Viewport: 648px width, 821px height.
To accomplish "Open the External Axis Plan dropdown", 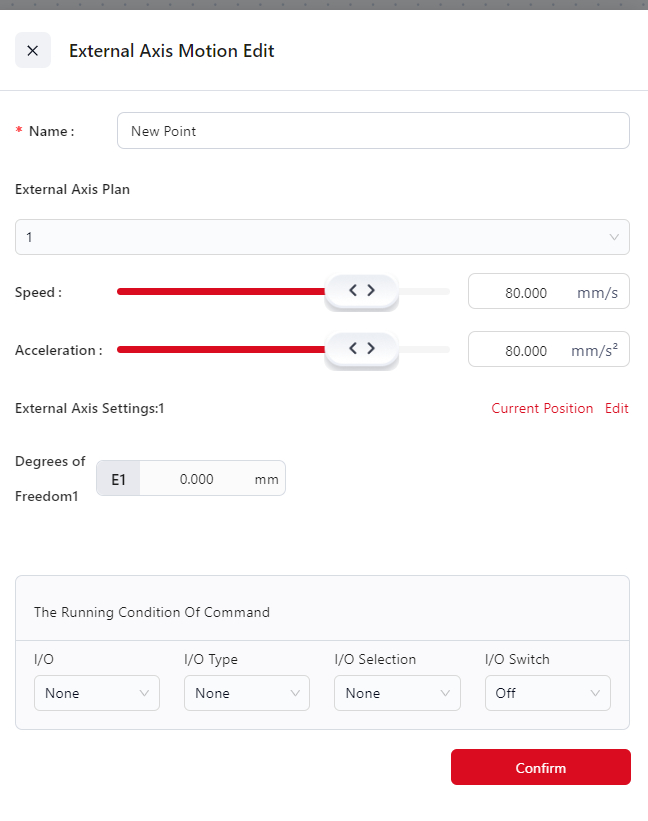I will (322, 237).
